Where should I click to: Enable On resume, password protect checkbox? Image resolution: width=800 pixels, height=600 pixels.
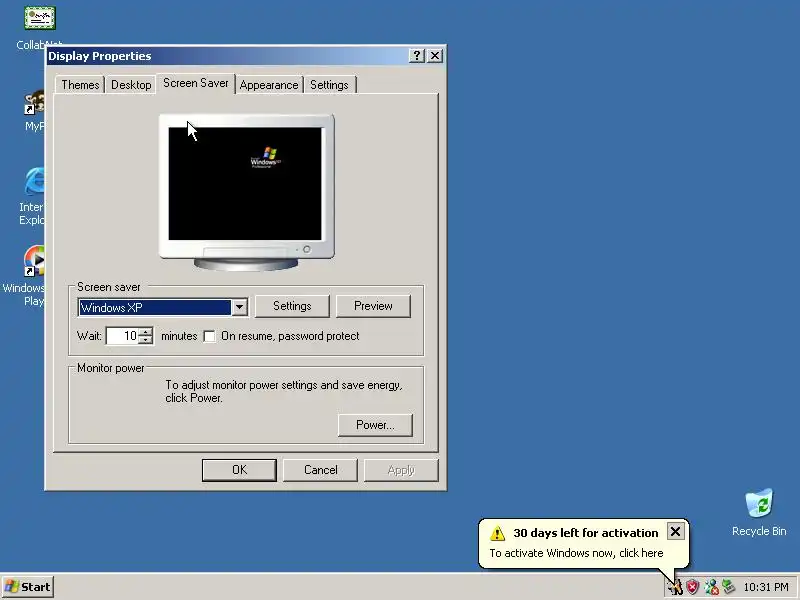click(209, 336)
